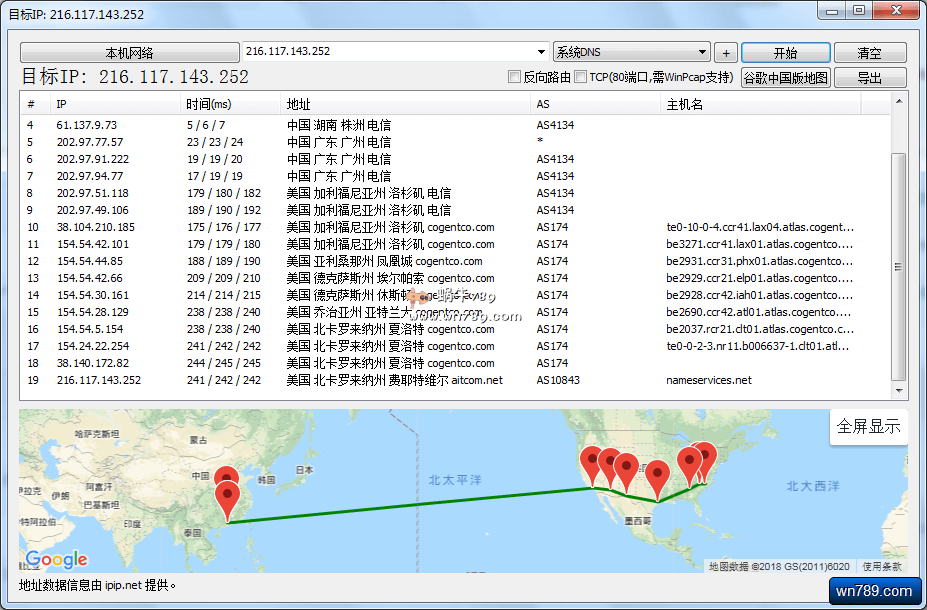927x610 pixels.
Task: Click the address 美国 德克萨斯州 埃尔帕索 cogentco.com
Action: coord(390,278)
